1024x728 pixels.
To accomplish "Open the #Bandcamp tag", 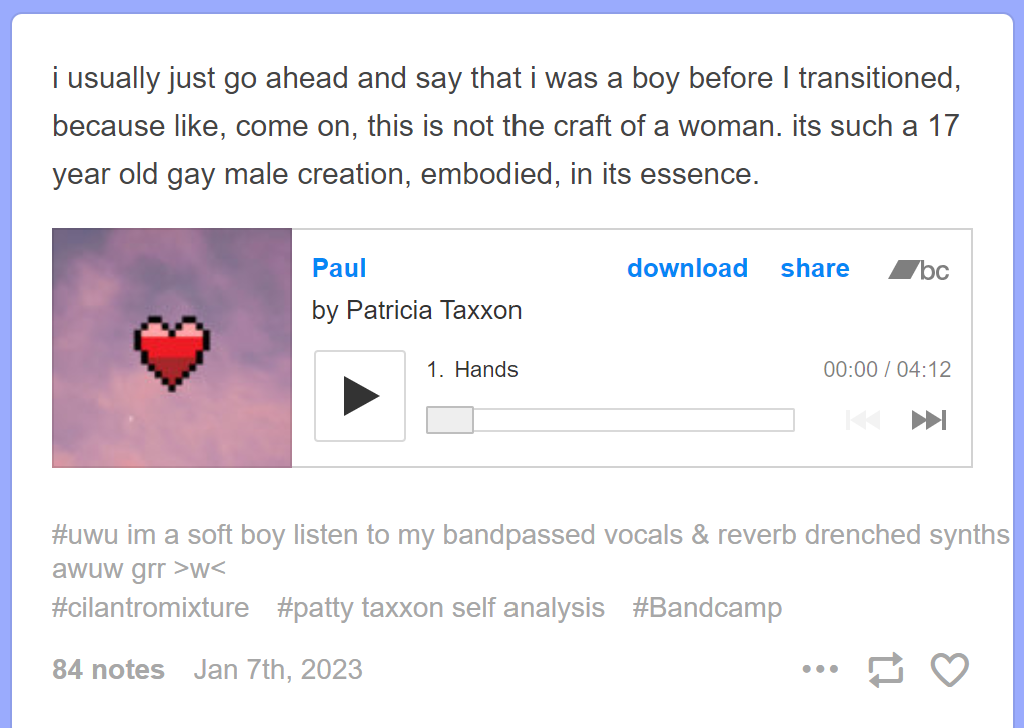I will coord(707,608).
